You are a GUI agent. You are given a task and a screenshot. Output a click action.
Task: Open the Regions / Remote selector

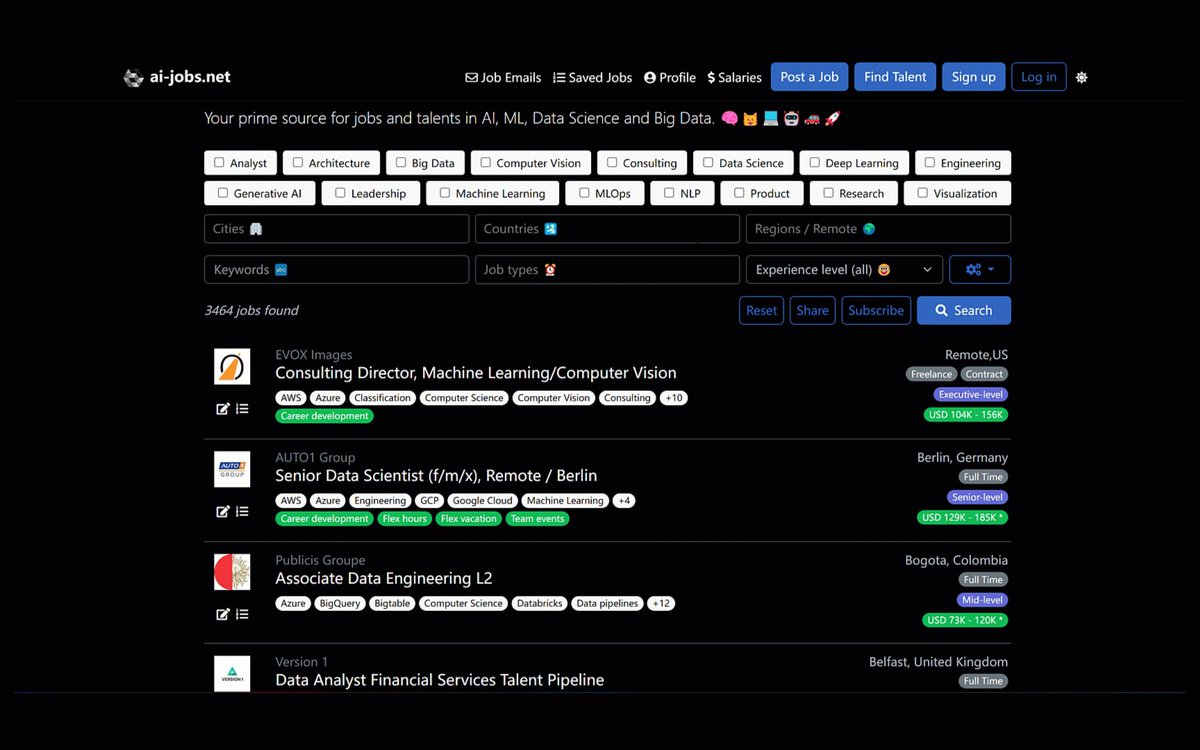pos(878,229)
